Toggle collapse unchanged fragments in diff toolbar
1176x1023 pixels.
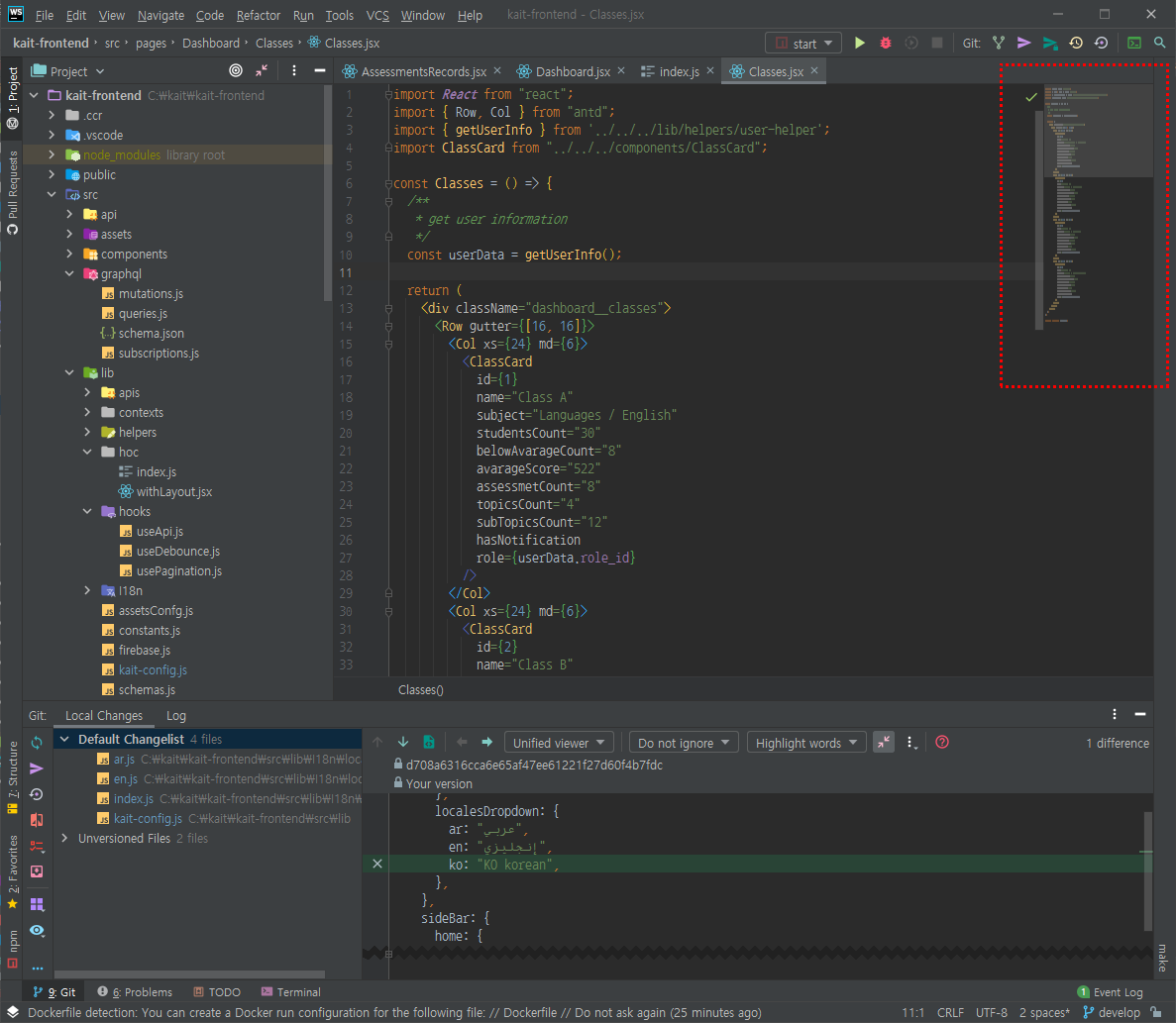pos(884,743)
